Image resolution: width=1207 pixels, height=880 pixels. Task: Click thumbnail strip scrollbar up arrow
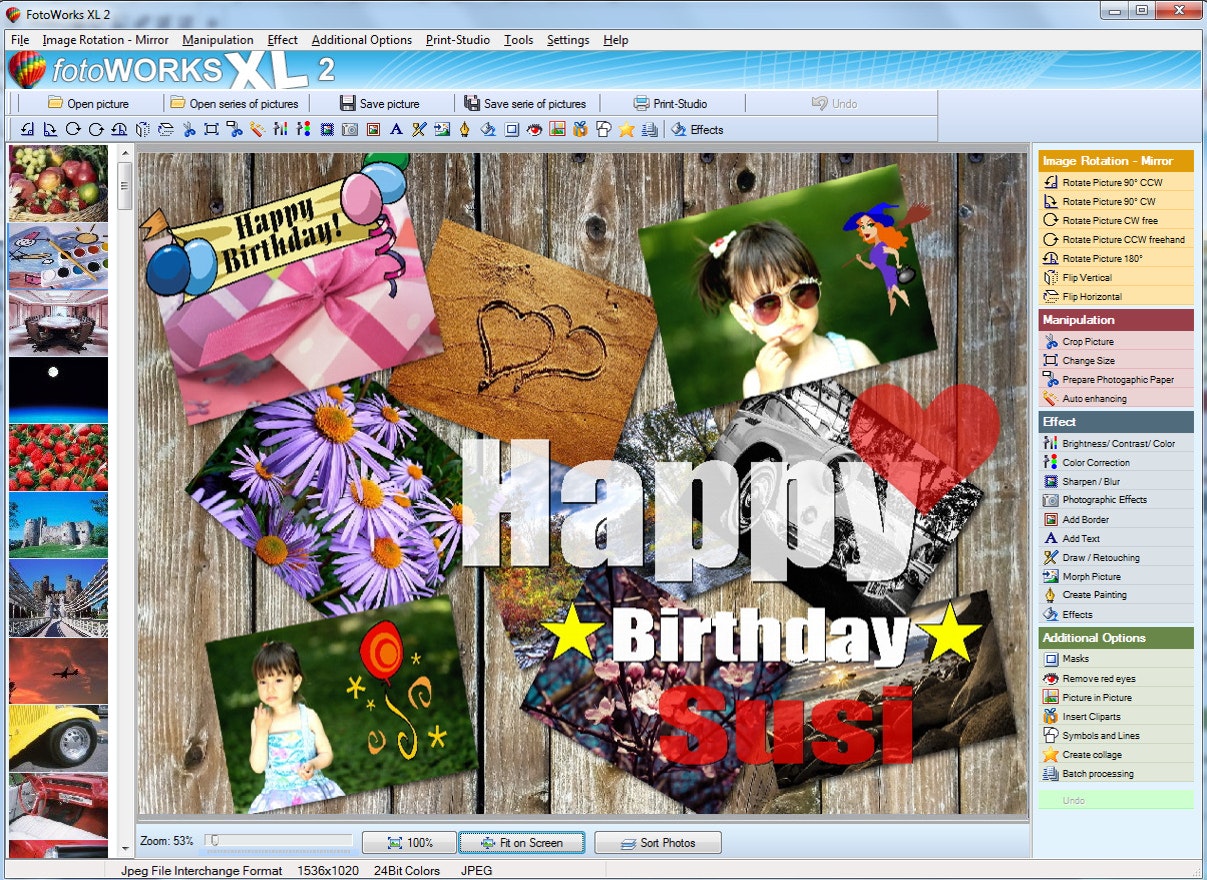[125, 153]
